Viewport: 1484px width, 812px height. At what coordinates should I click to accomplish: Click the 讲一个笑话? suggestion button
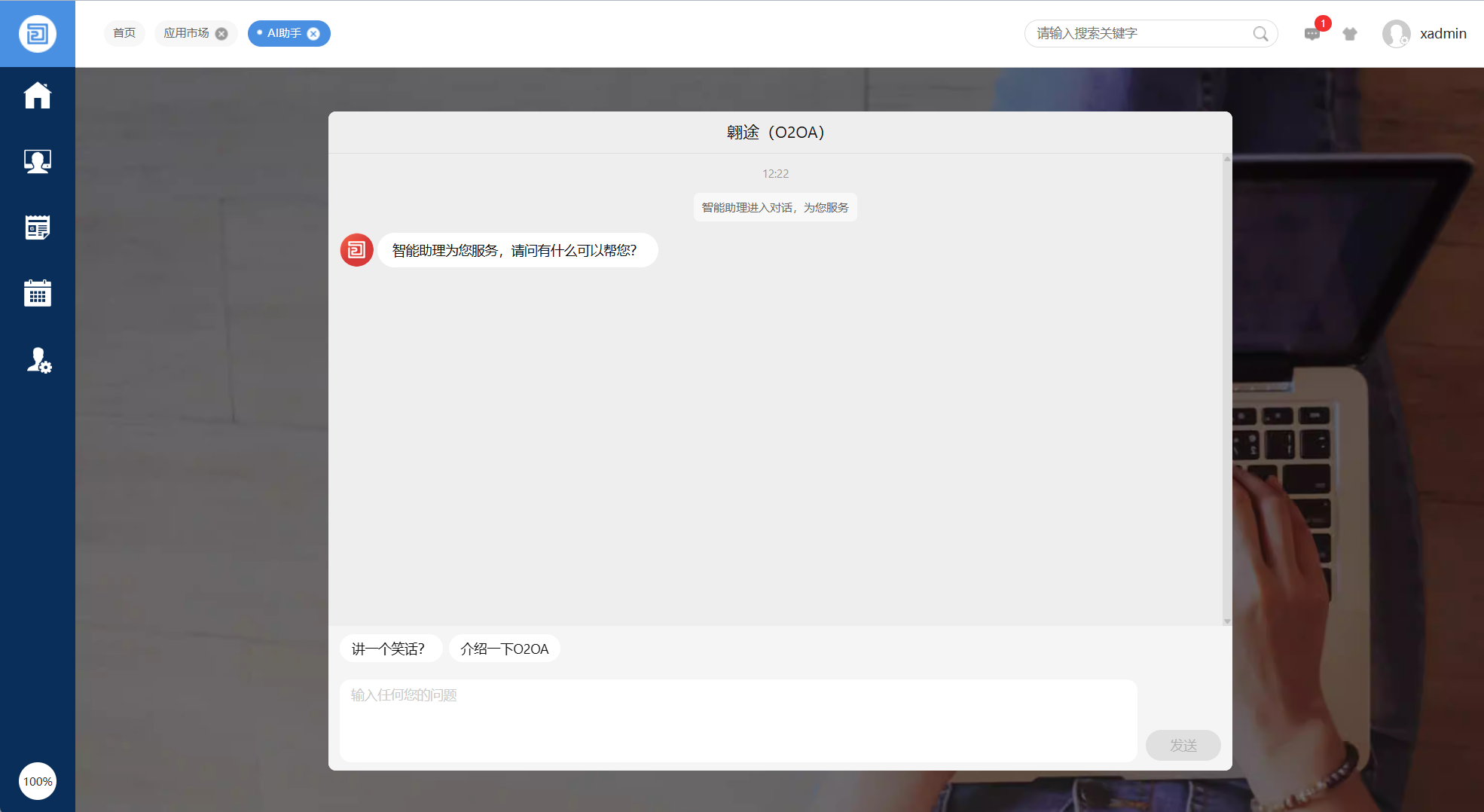(x=389, y=649)
